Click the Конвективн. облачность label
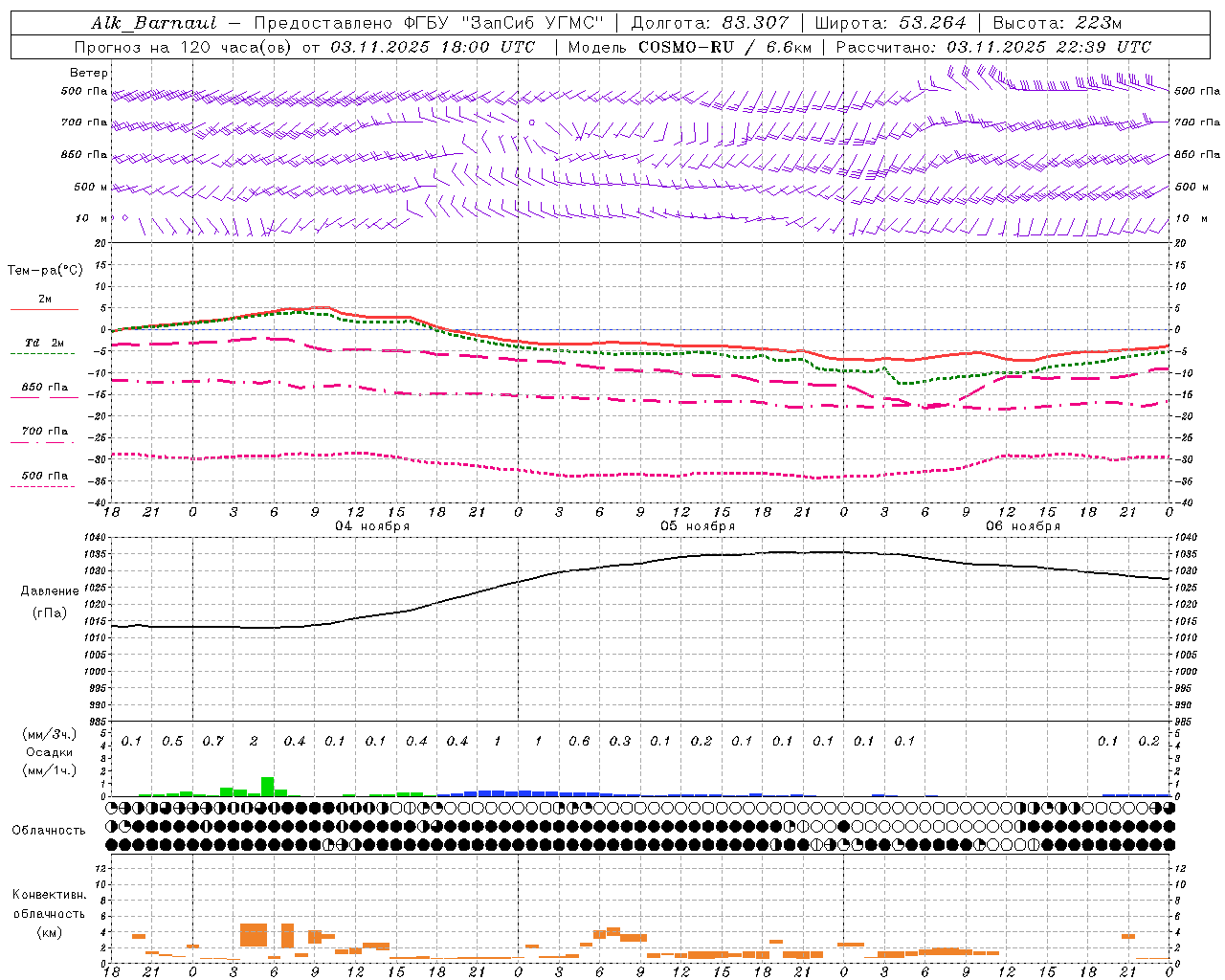This screenshot has width=1225, height=980. pyautogui.click(x=49, y=913)
